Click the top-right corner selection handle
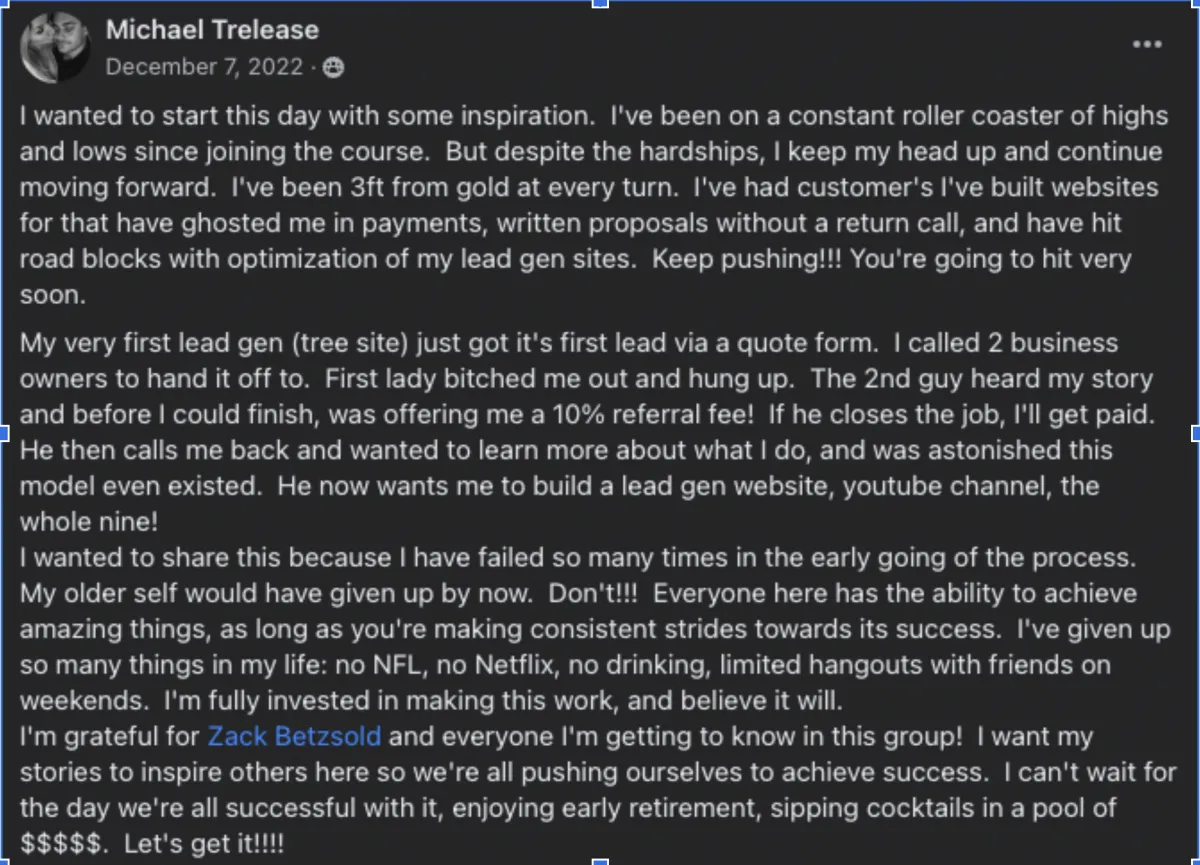Image resolution: width=1200 pixels, height=865 pixels. tap(1195, 4)
